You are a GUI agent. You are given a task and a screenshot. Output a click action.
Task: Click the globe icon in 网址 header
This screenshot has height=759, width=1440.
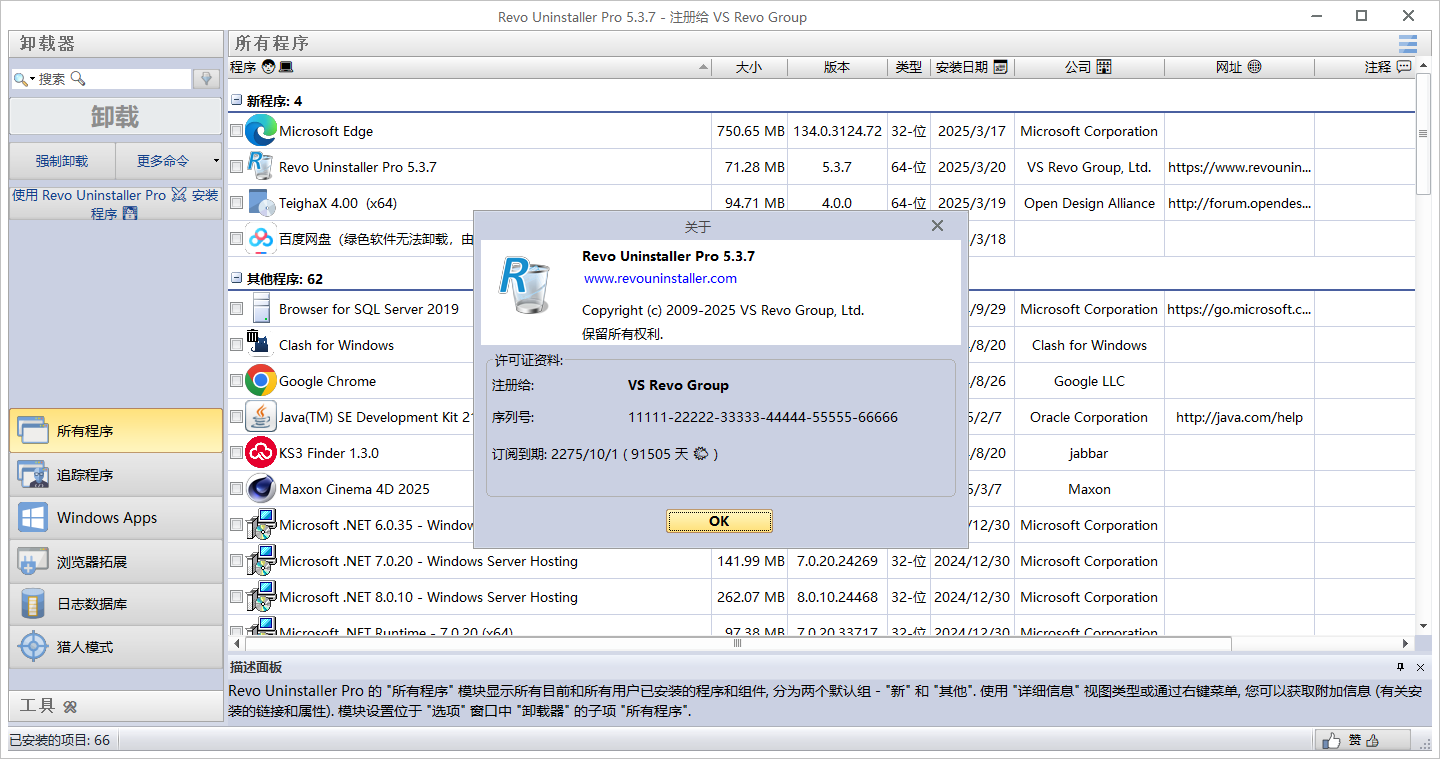[x=1254, y=67]
